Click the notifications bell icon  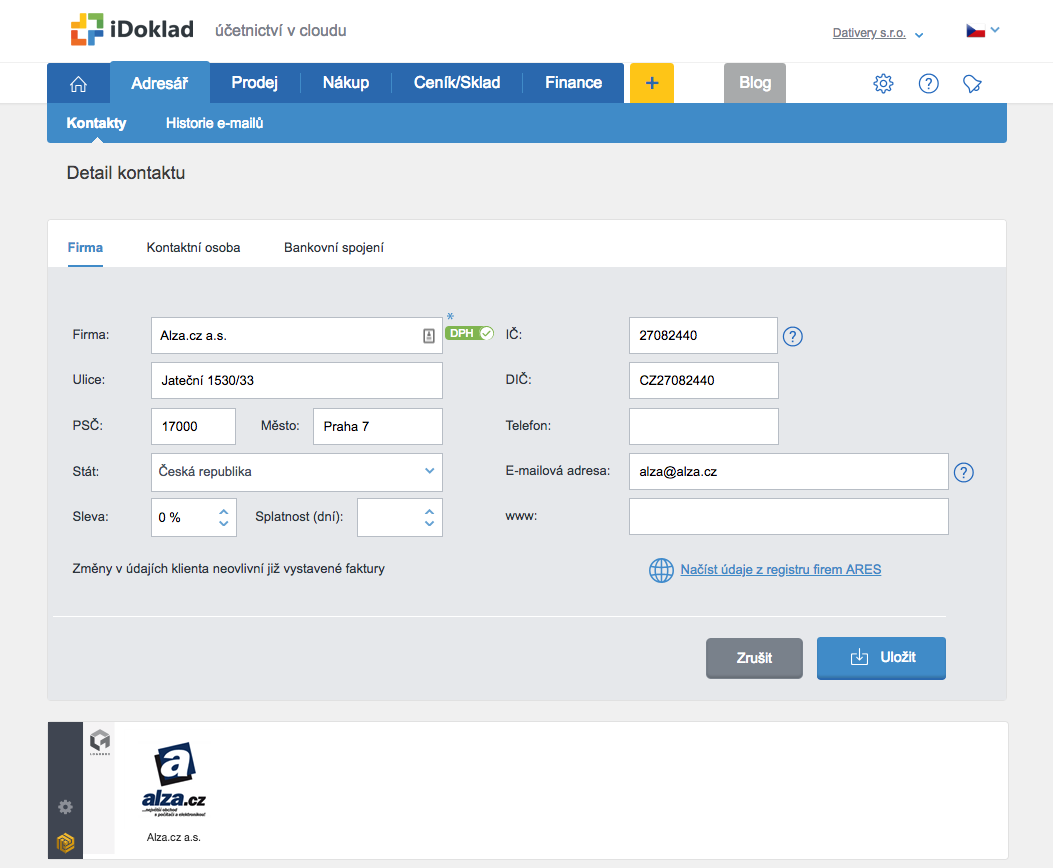tap(972, 84)
